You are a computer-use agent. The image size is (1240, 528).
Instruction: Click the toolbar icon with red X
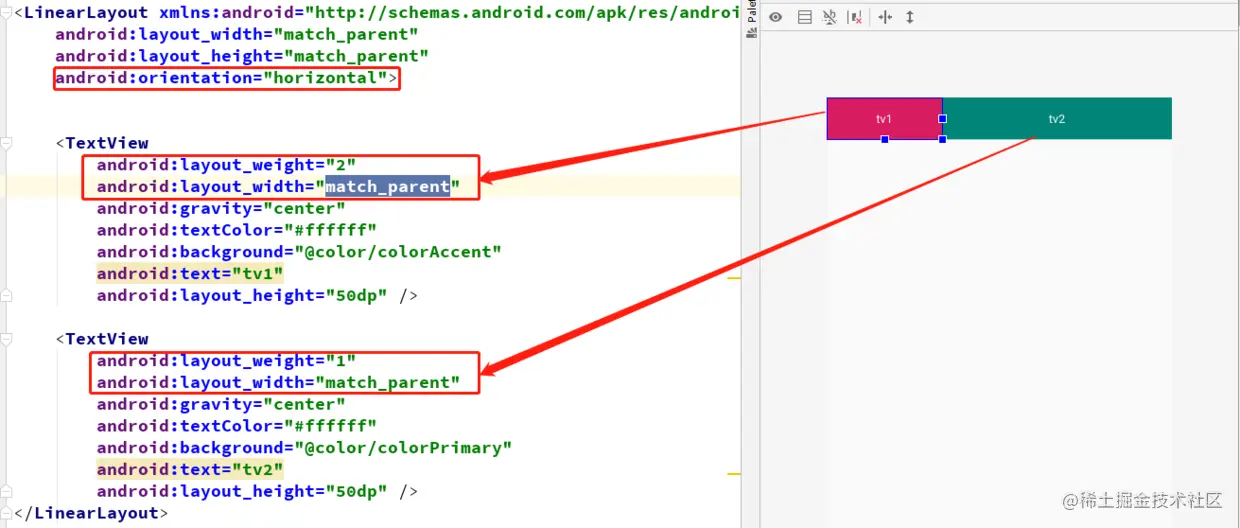coord(854,17)
